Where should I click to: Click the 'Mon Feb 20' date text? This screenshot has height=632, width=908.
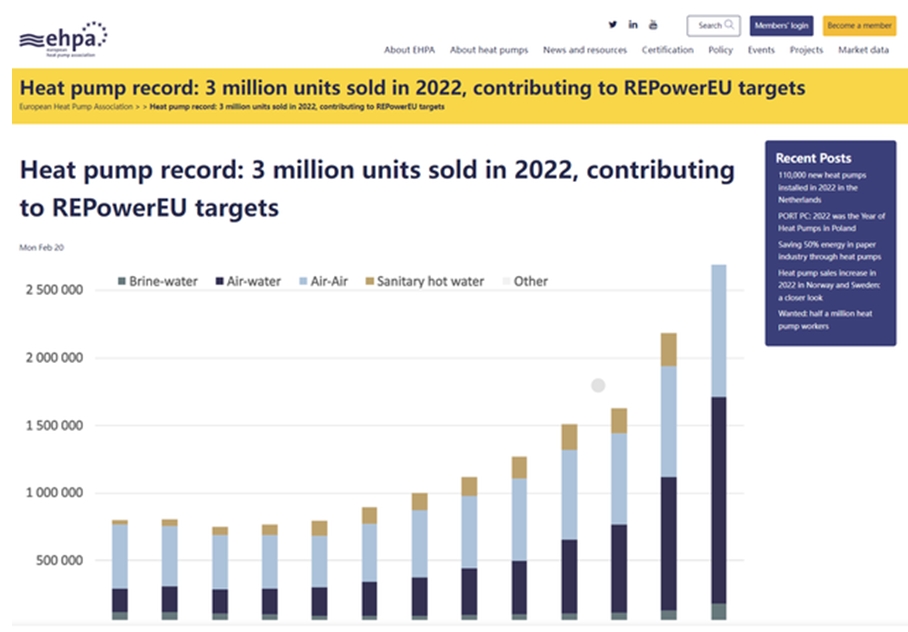coord(42,247)
